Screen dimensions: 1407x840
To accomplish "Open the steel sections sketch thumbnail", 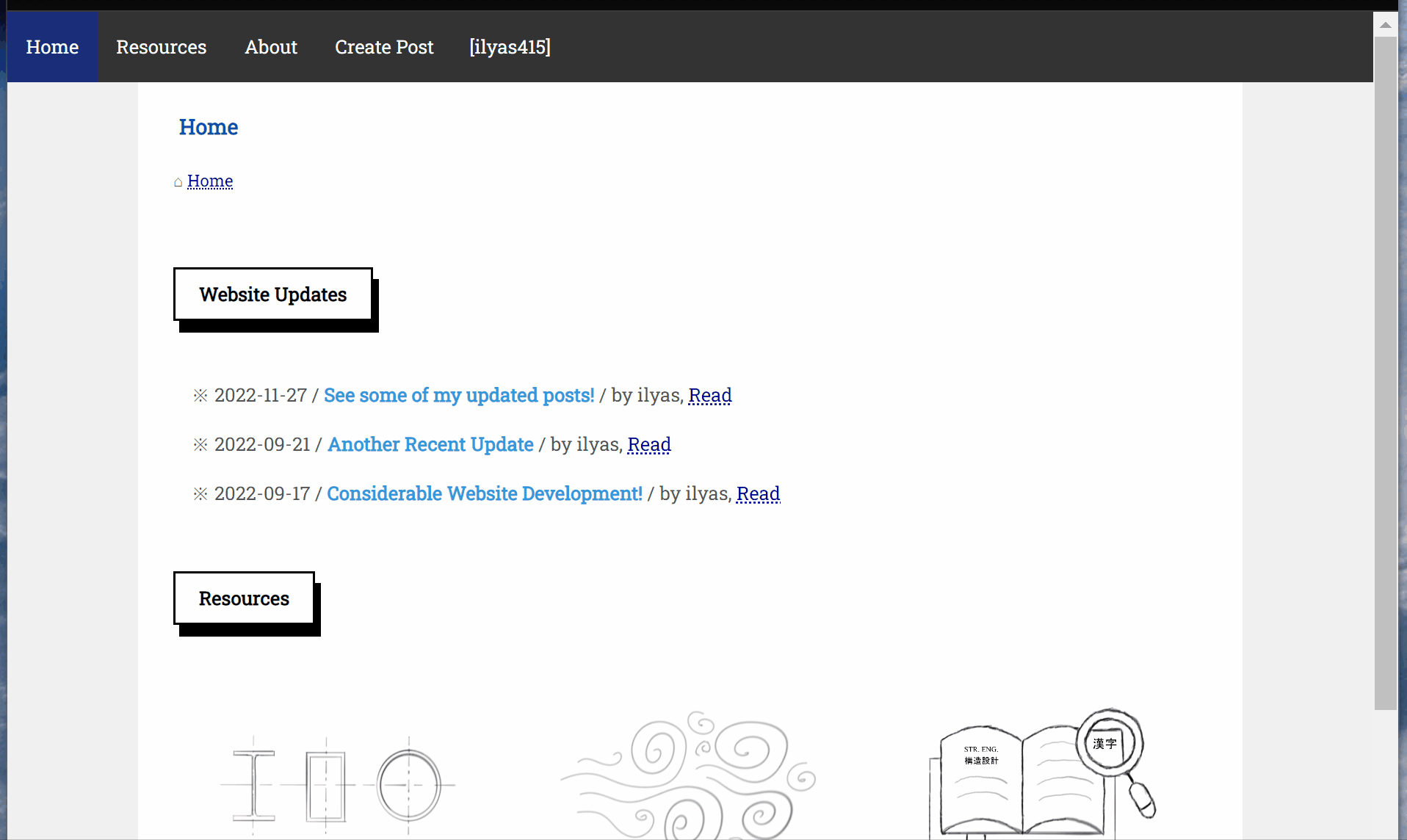I will click(x=337, y=786).
